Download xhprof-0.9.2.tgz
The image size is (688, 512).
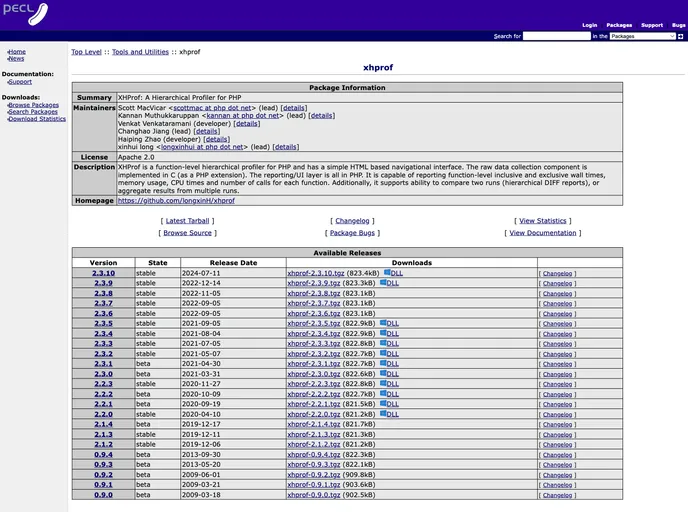pos(314,475)
